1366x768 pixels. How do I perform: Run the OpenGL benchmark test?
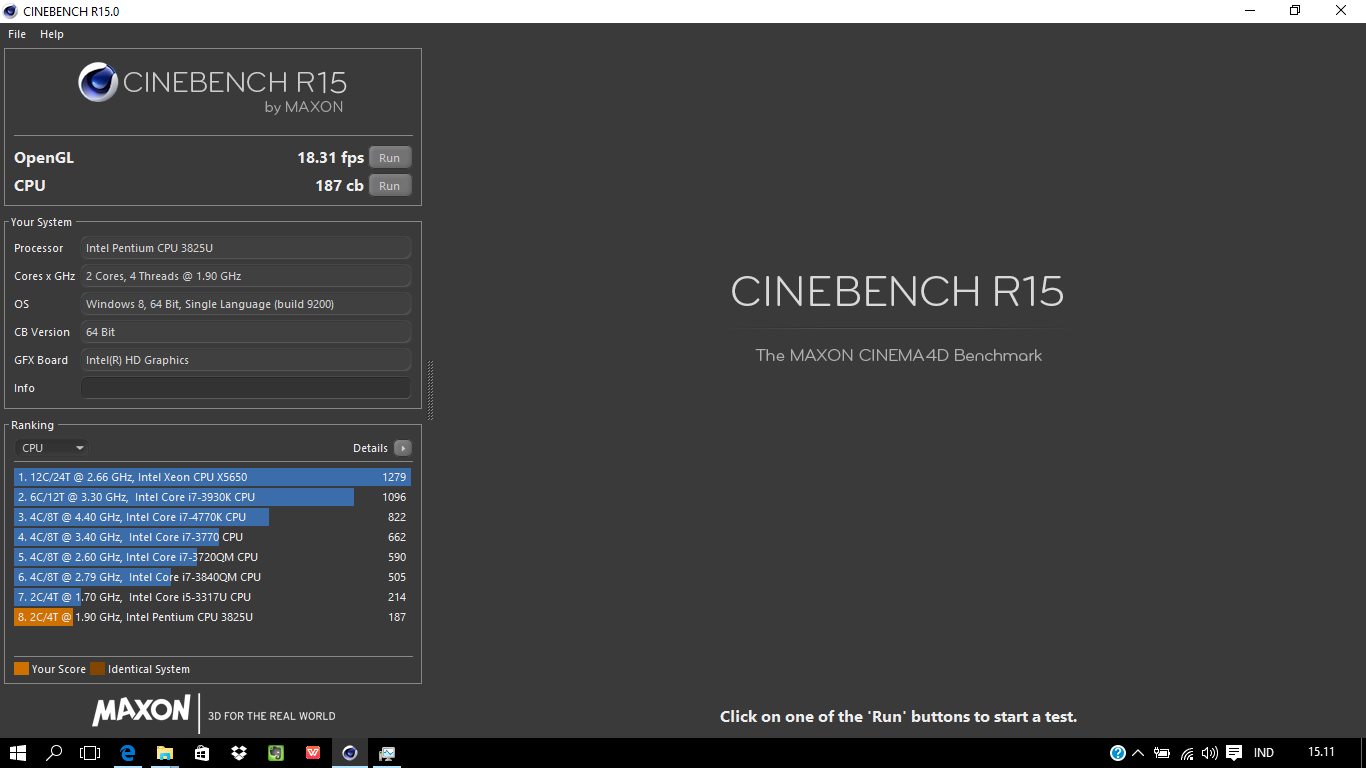(390, 158)
